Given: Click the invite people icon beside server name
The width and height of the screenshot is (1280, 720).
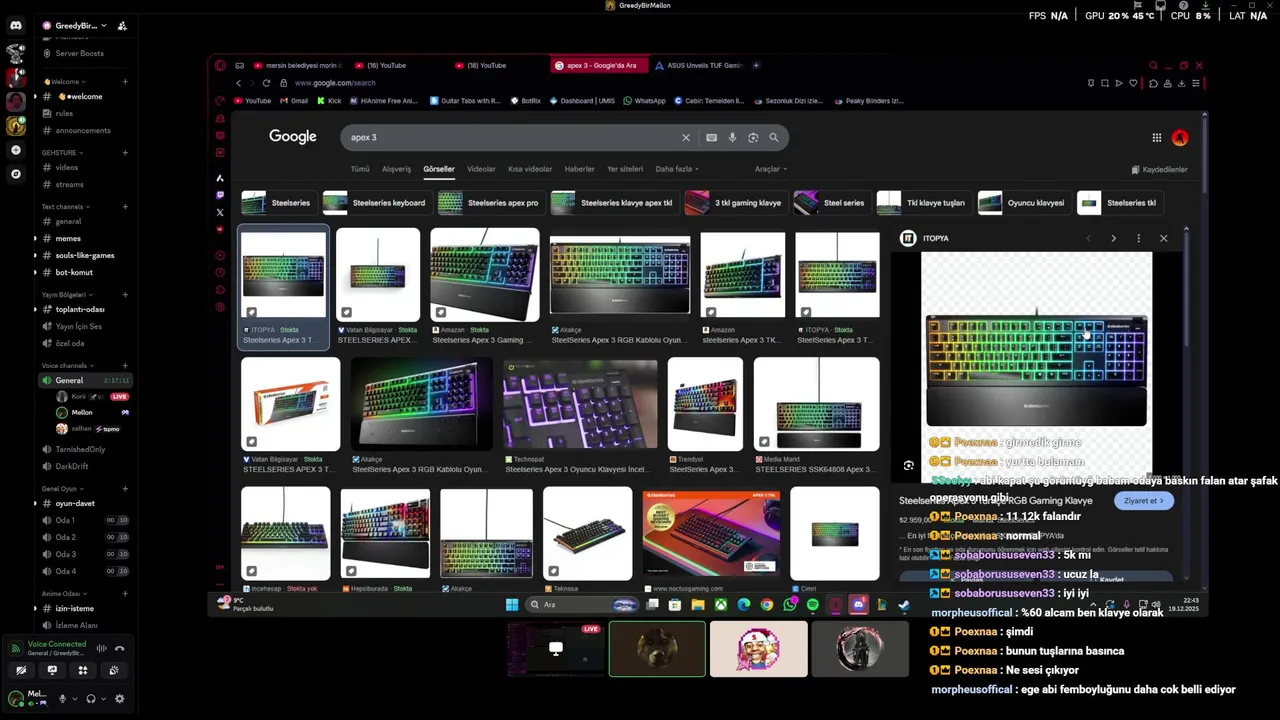Looking at the screenshot, I should tap(122, 25).
